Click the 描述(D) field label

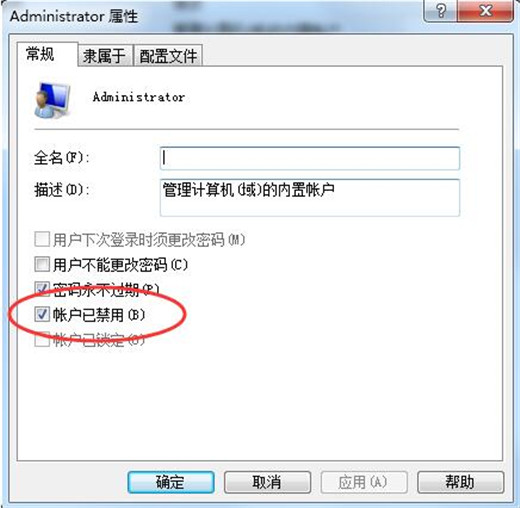61,190
